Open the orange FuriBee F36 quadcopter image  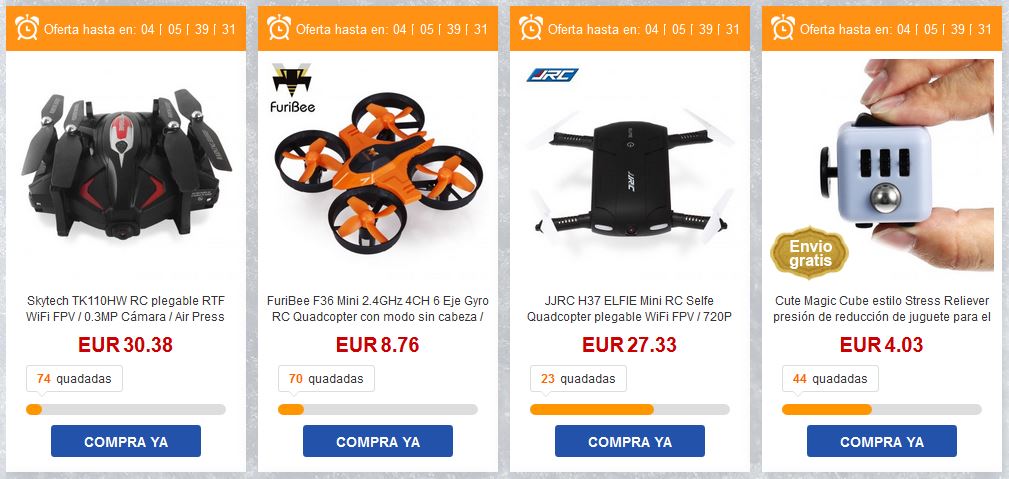point(378,175)
